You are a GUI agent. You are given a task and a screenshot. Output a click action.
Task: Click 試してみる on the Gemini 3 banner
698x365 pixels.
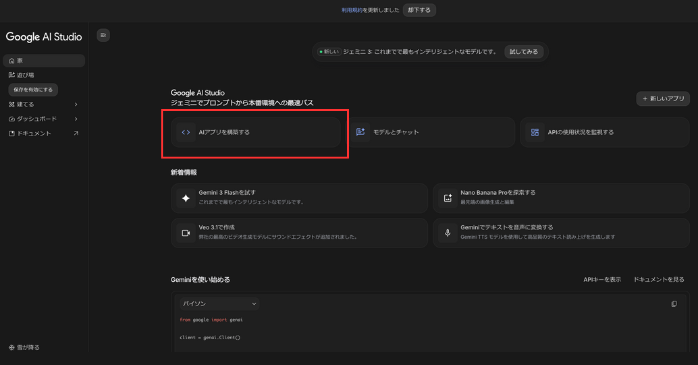(524, 52)
